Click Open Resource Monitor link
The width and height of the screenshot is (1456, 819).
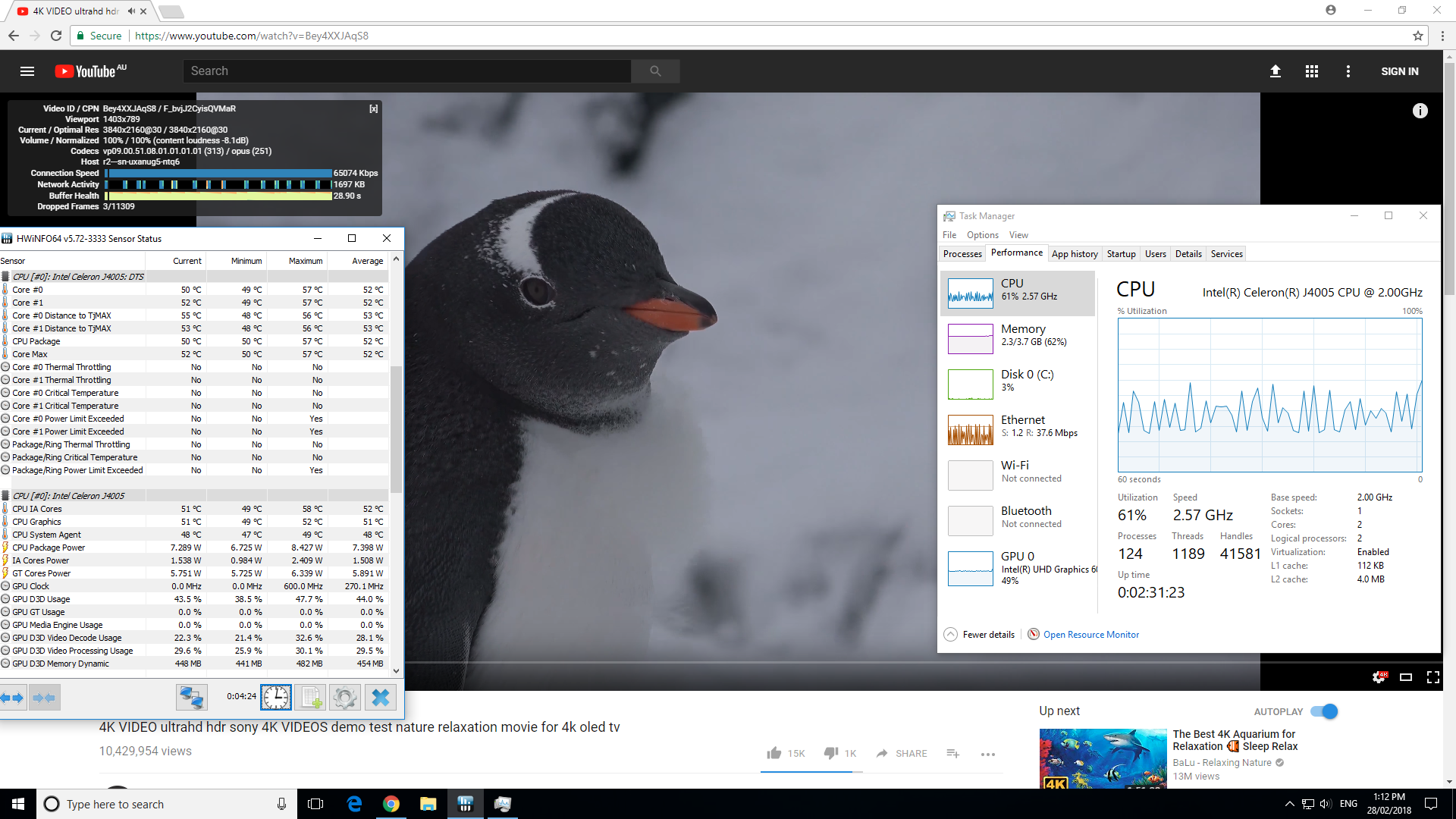point(1091,635)
